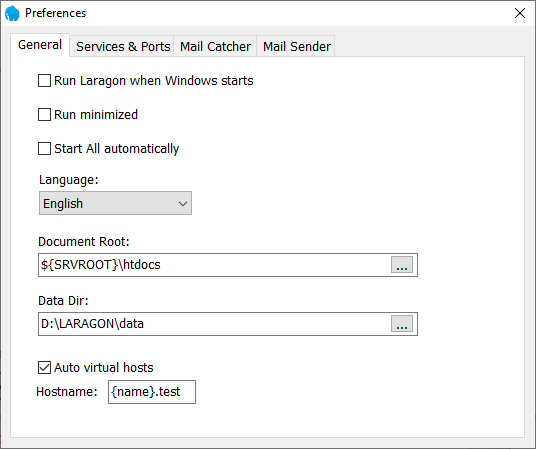Viewport: 536px width, 449px height.
Task: Open browse dialog for Document Root
Action: click(x=402, y=265)
